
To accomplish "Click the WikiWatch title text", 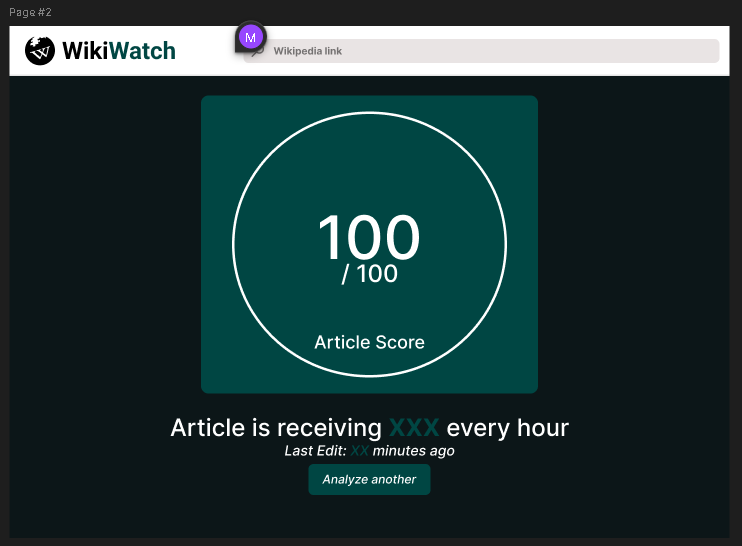I will coord(118,51).
